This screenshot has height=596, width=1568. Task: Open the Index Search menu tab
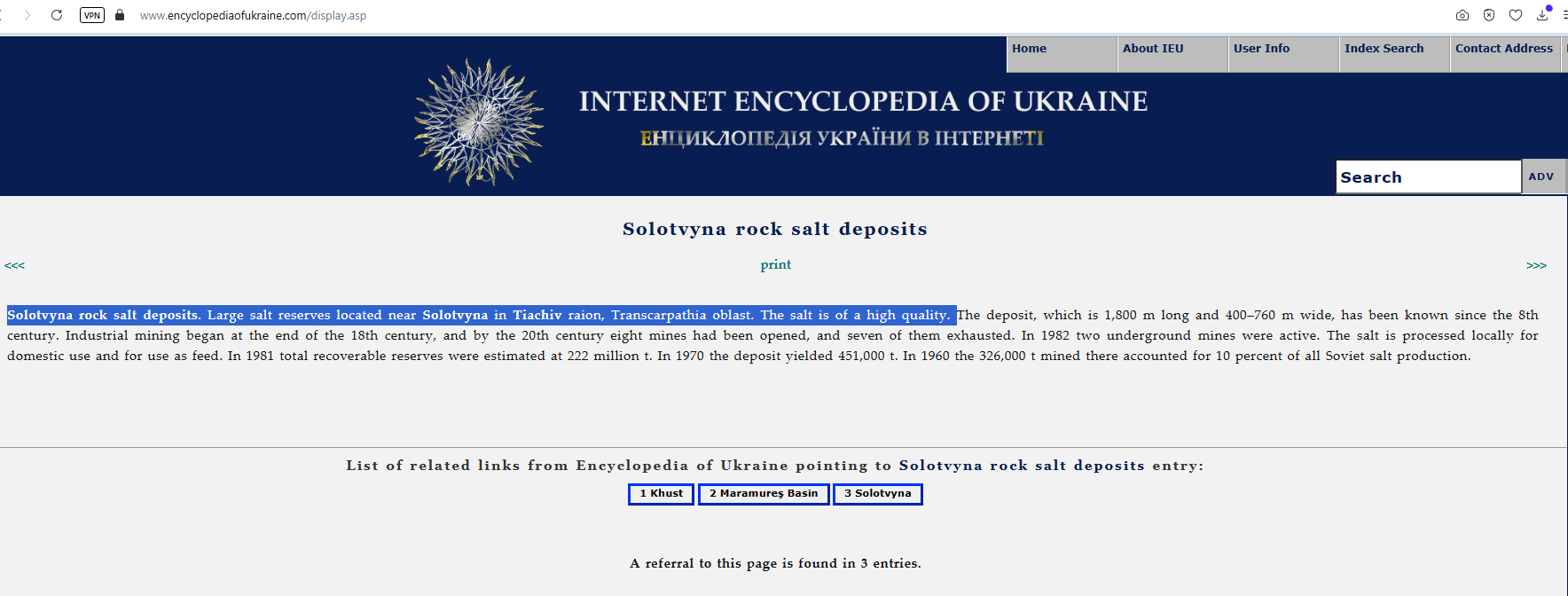(1394, 54)
